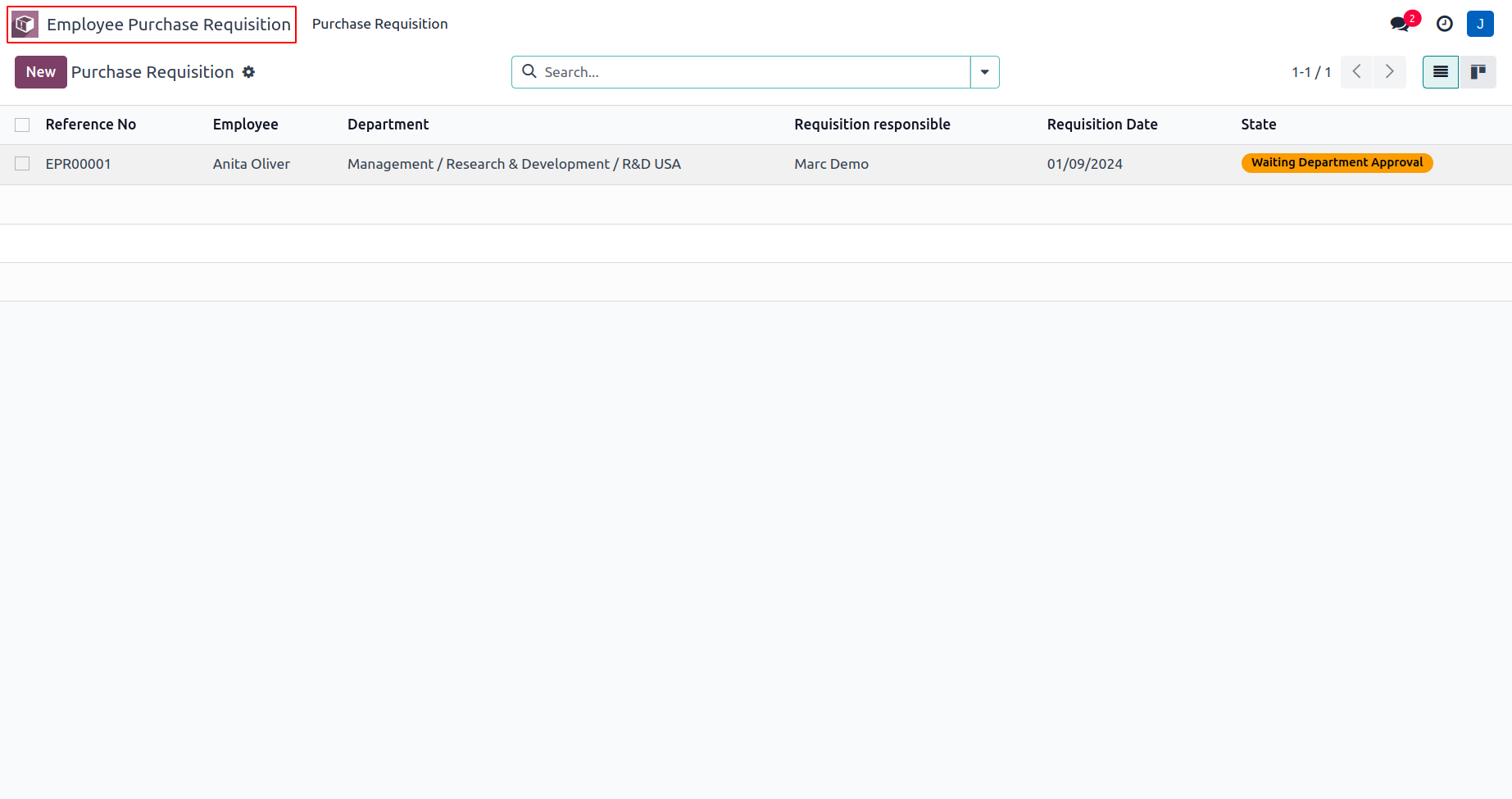The width and height of the screenshot is (1512, 799).
Task: Switch to the list view
Action: click(x=1440, y=72)
